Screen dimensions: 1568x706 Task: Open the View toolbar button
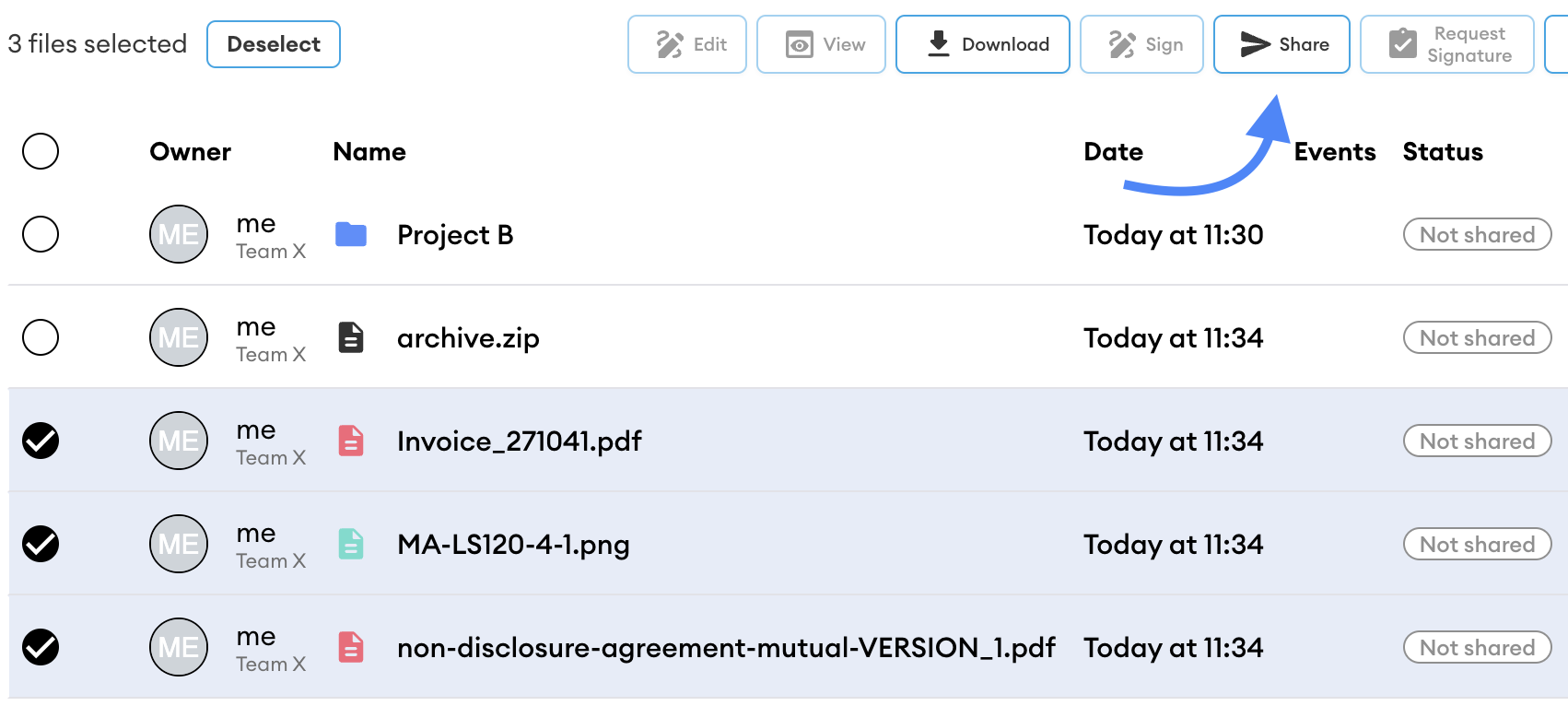(x=821, y=44)
